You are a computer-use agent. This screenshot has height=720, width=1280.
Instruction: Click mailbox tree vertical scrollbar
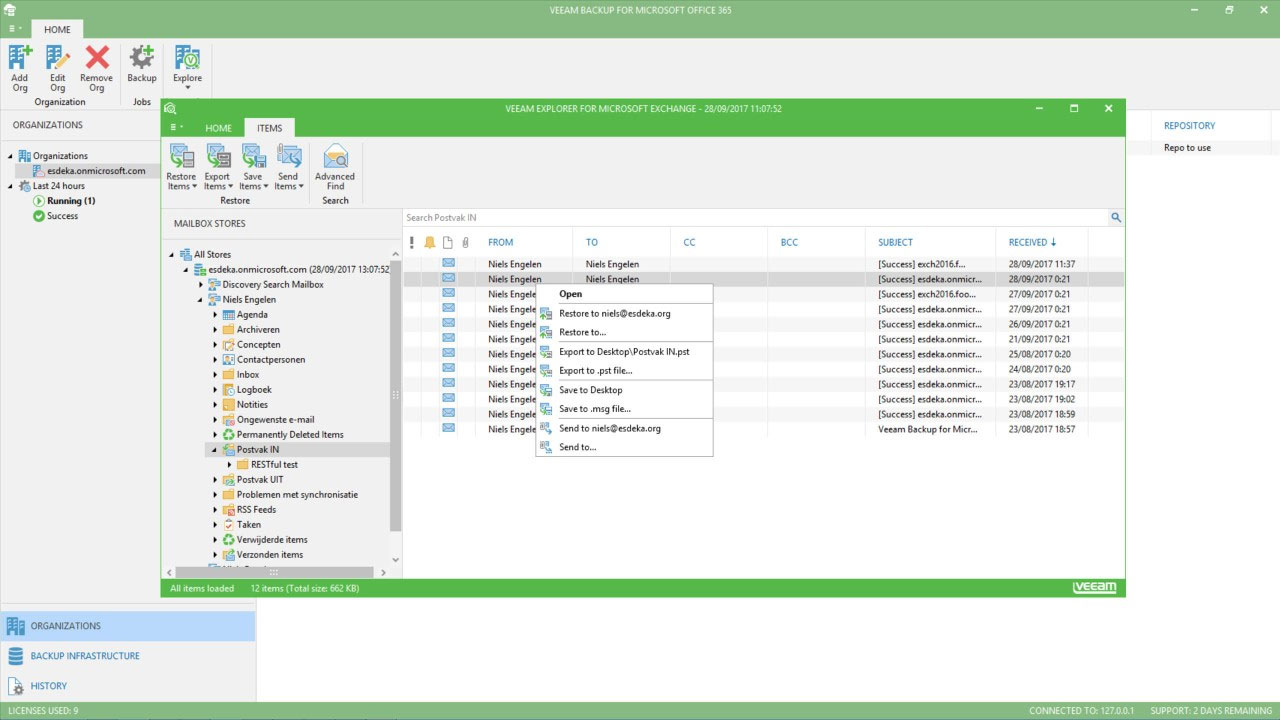tap(395, 395)
